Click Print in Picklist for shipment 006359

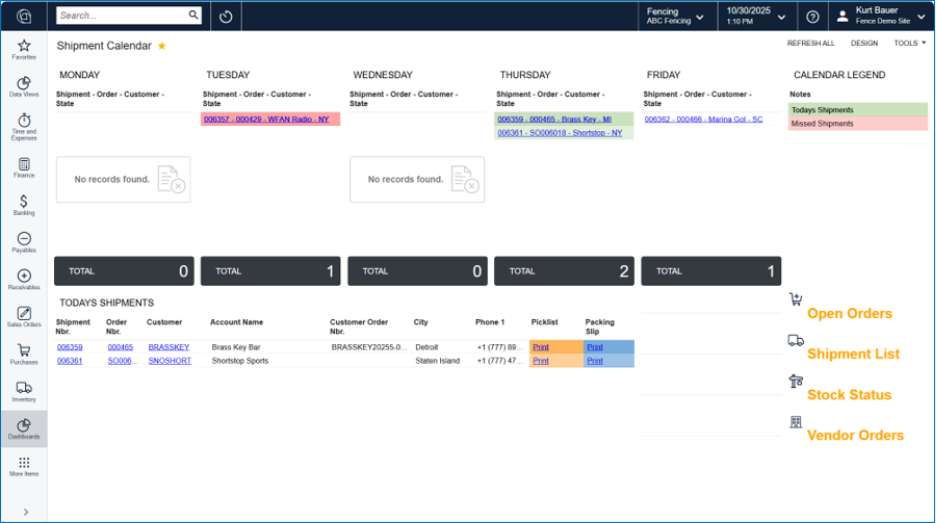pos(540,347)
